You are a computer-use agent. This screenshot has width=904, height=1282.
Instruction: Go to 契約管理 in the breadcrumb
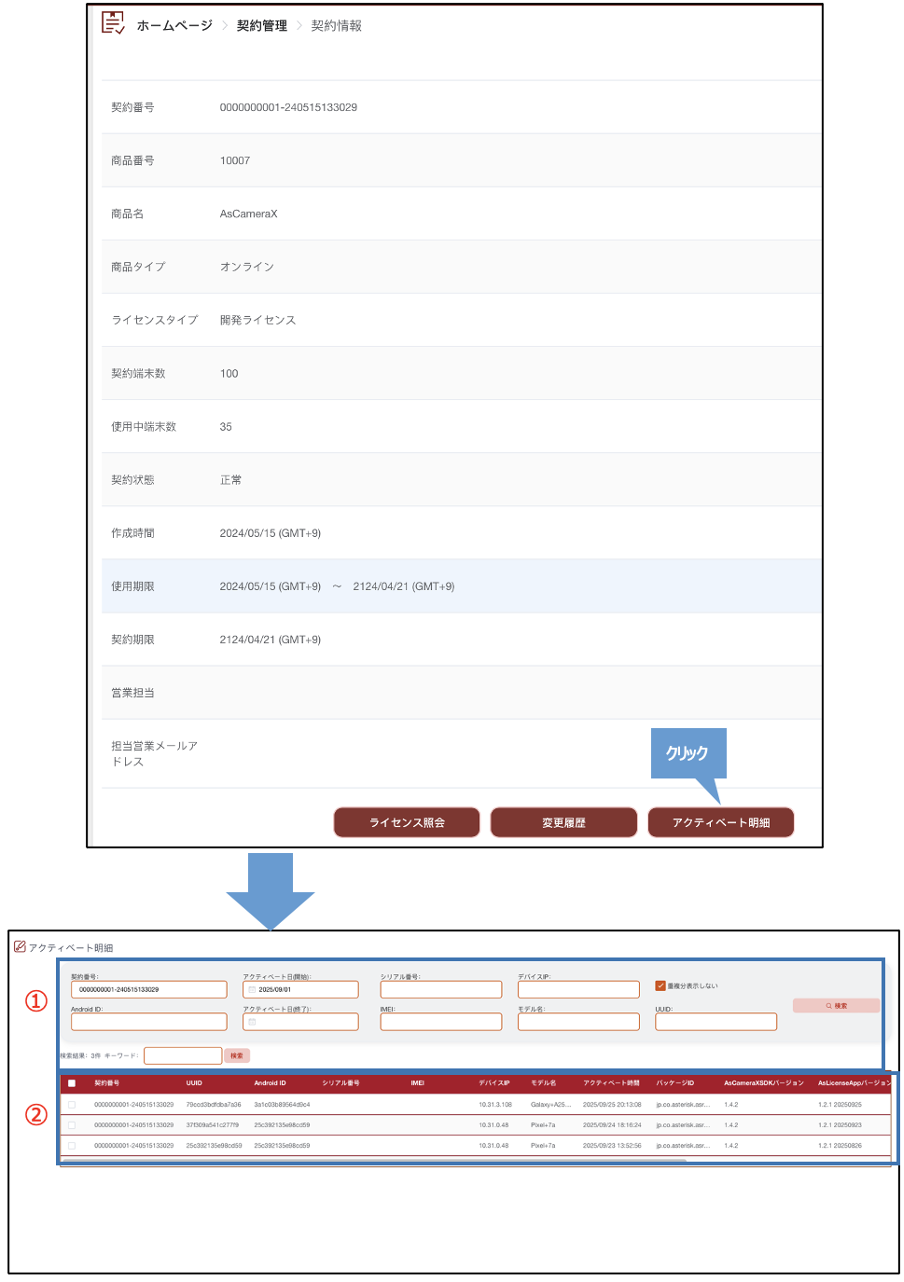[x=261, y=26]
